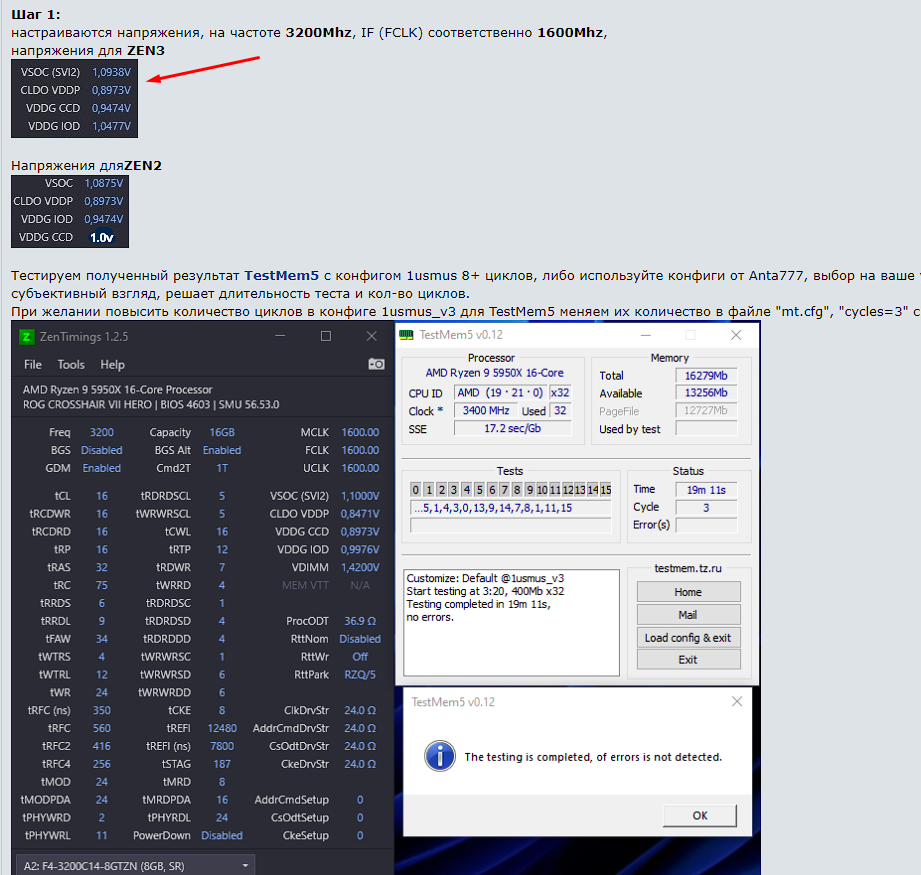
Task: Close the TestMem5 completion dialog with X
Action: coord(737,701)
